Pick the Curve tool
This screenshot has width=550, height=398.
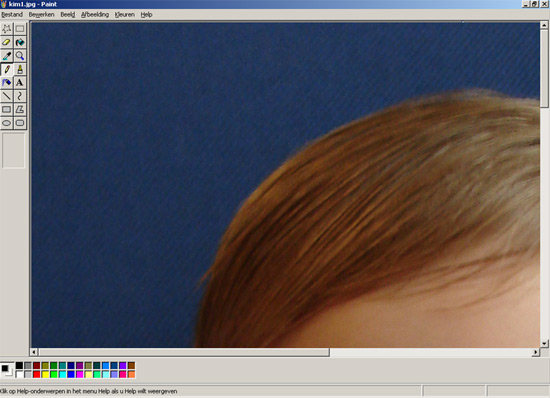tap(20, 96)
